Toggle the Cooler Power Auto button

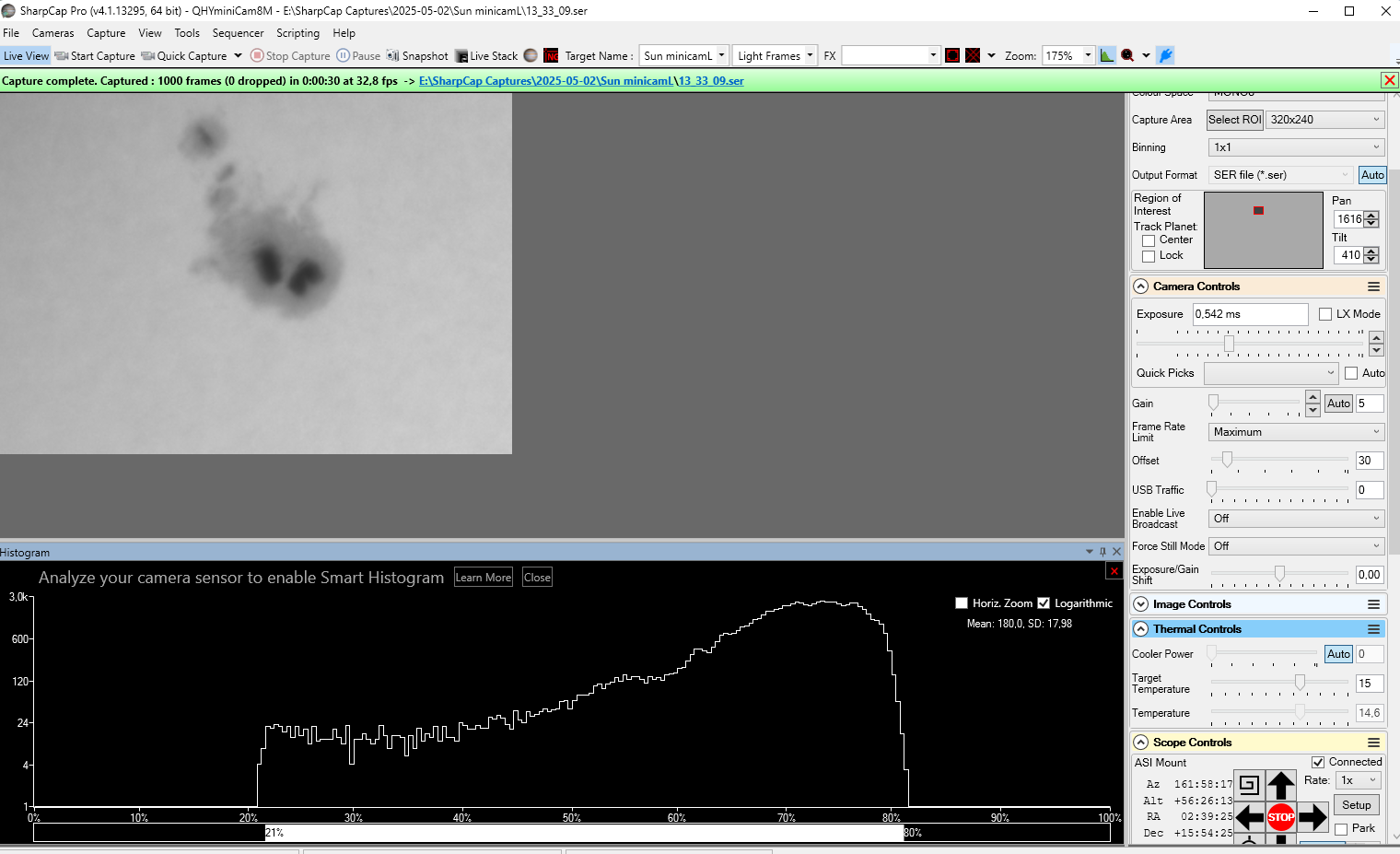pyautogui.click(x=1338, y=654)
